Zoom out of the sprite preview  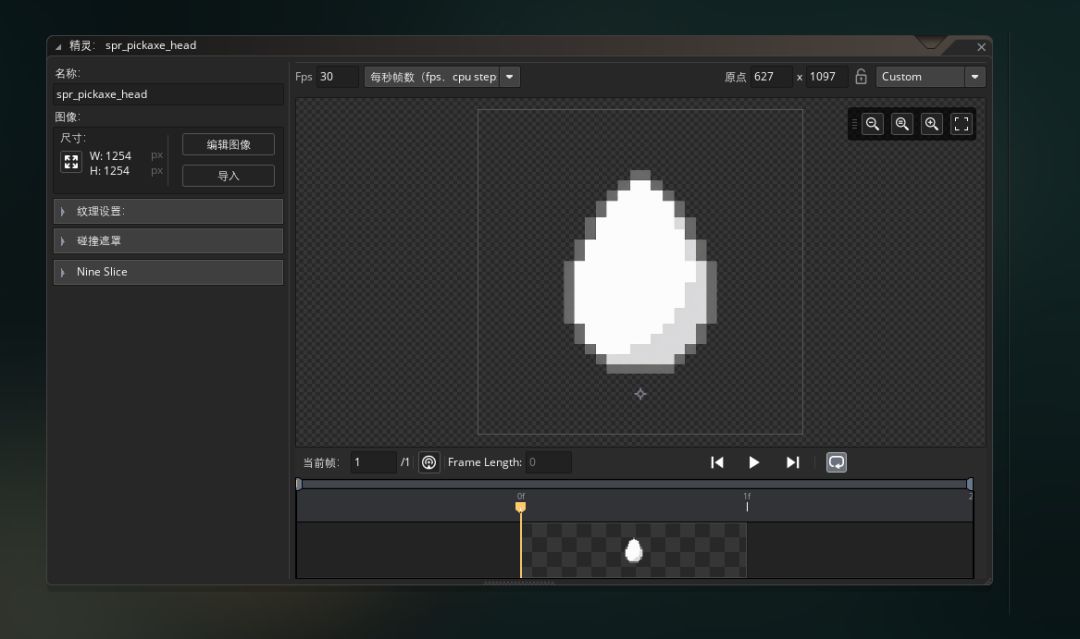tap(873, 124)
